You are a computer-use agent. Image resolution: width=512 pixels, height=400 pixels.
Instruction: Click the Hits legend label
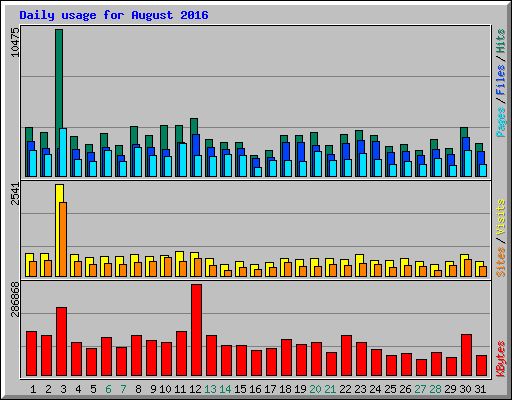click(x=501, y=41)
